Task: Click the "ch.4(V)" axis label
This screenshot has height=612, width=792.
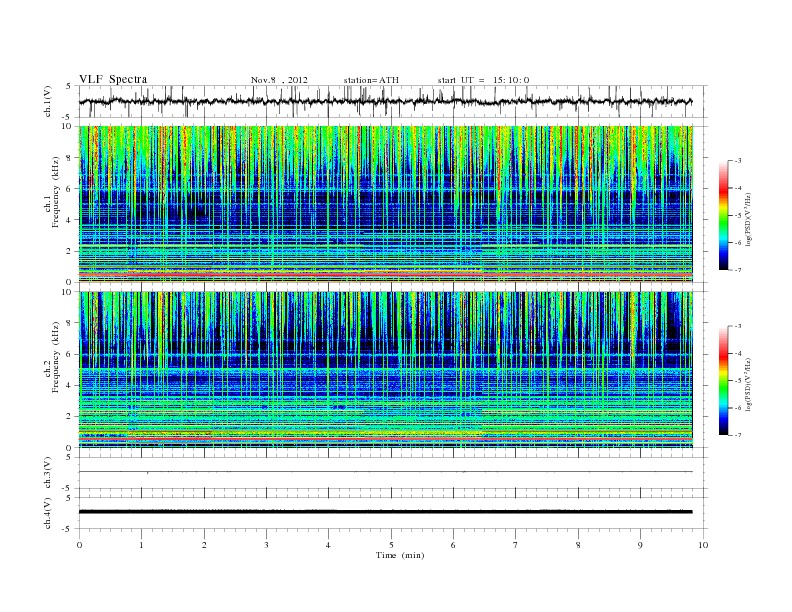Action: pos(48,513)
